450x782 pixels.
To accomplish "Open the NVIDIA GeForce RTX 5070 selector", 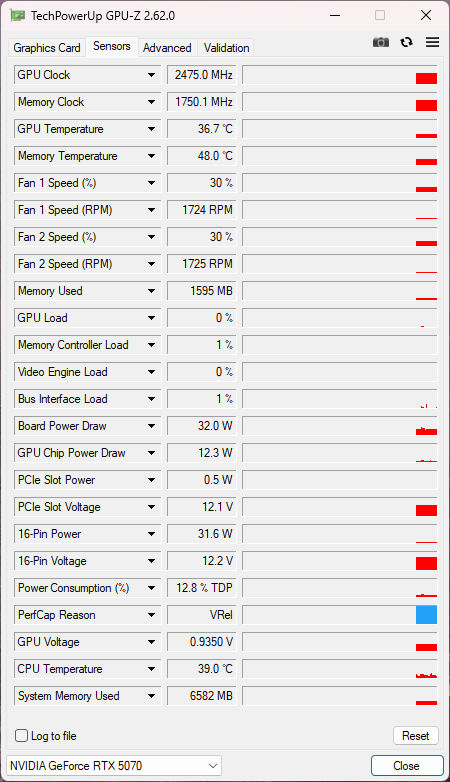I will (x=114, y=766).
